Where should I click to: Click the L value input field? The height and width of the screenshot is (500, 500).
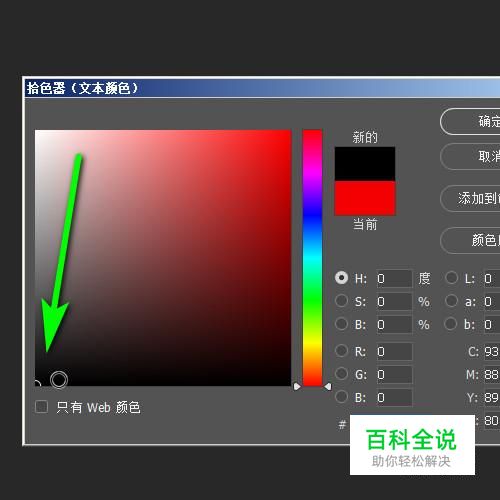pyautogui.click(x=492, y=278)
